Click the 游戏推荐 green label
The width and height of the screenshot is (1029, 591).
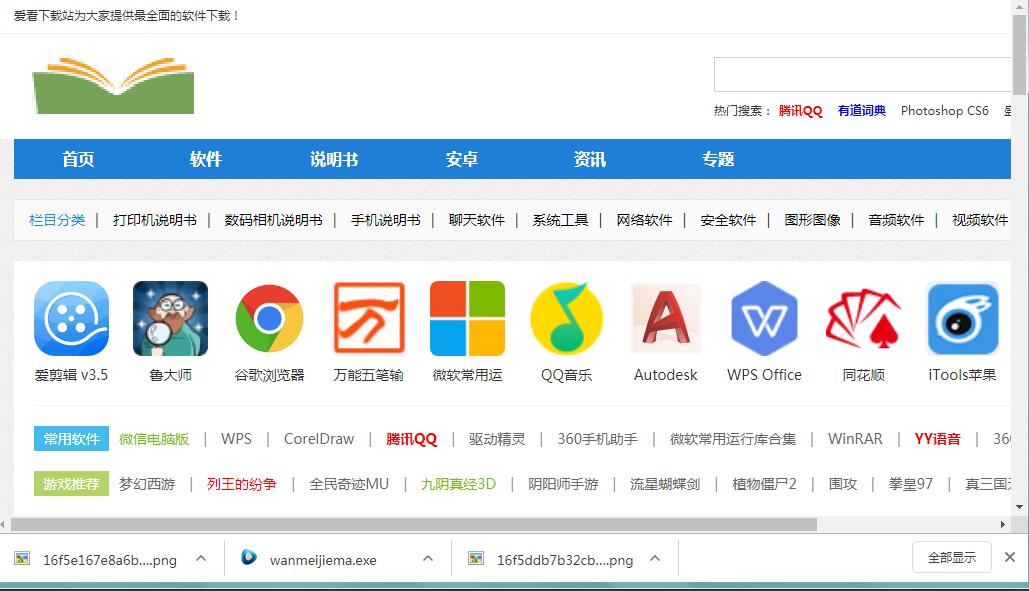(x=72, y=484)
